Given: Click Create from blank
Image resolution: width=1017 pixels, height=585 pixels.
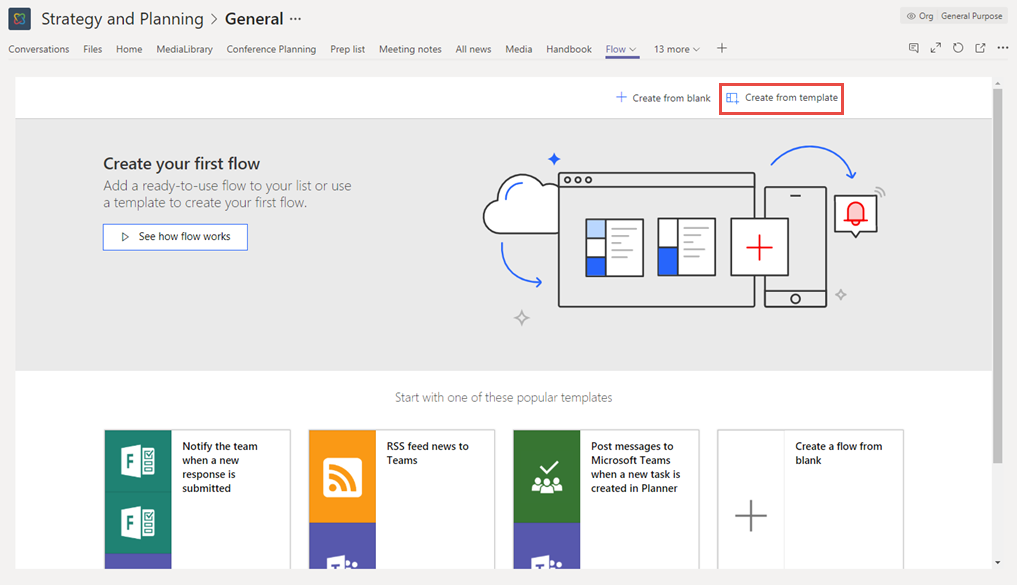Looking at the screenshot, I should 663,98.
